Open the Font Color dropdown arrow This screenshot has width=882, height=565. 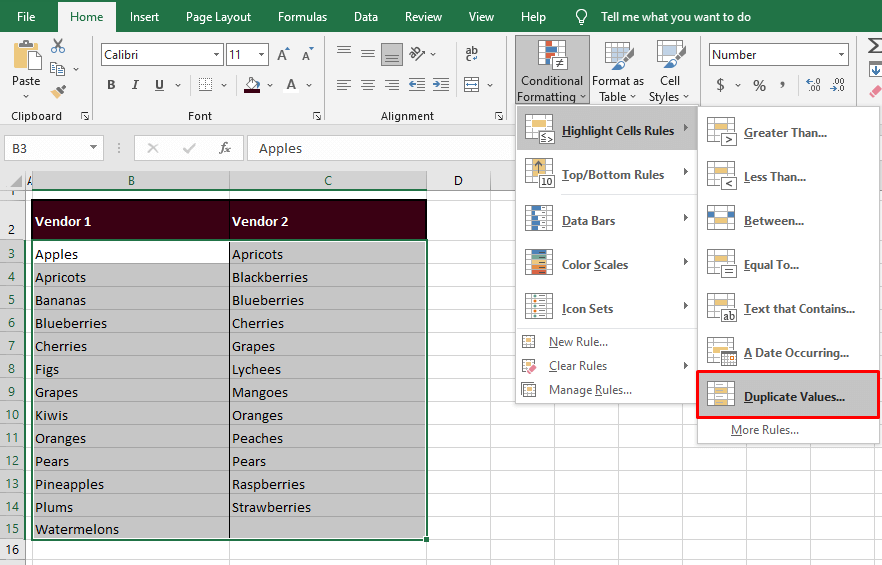tap(309, 86)
